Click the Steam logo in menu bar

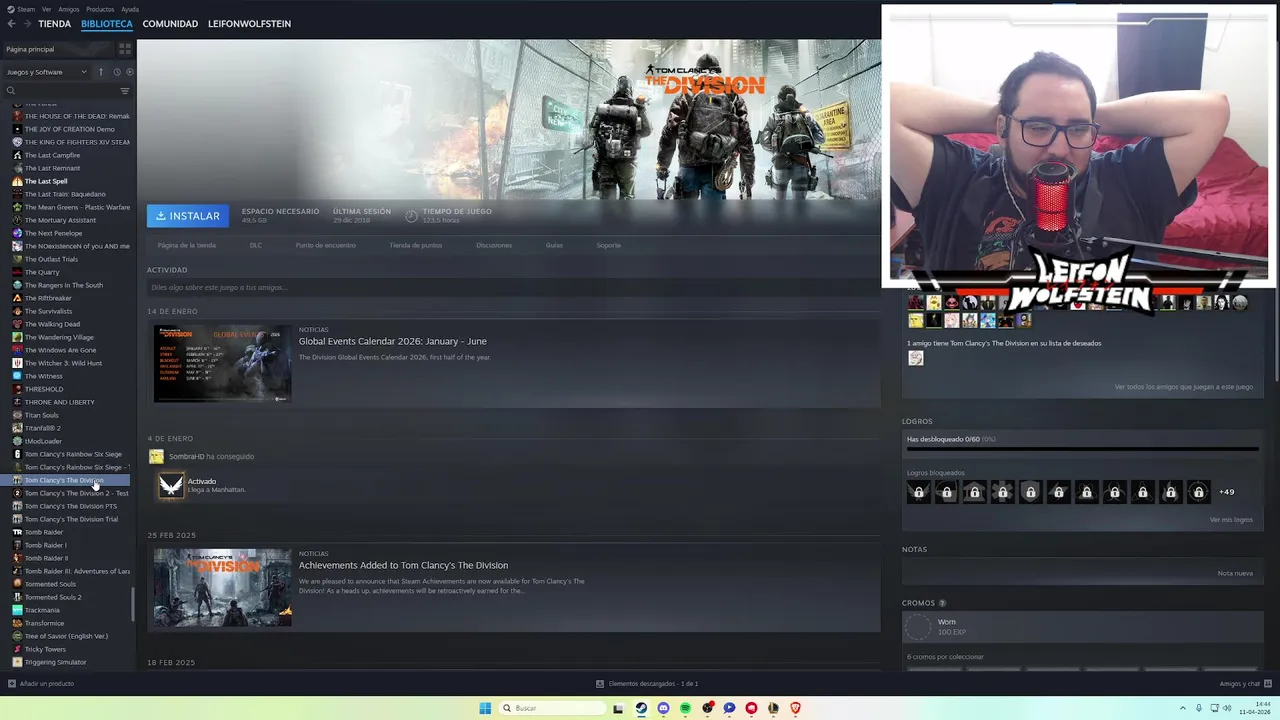[11, 9]
